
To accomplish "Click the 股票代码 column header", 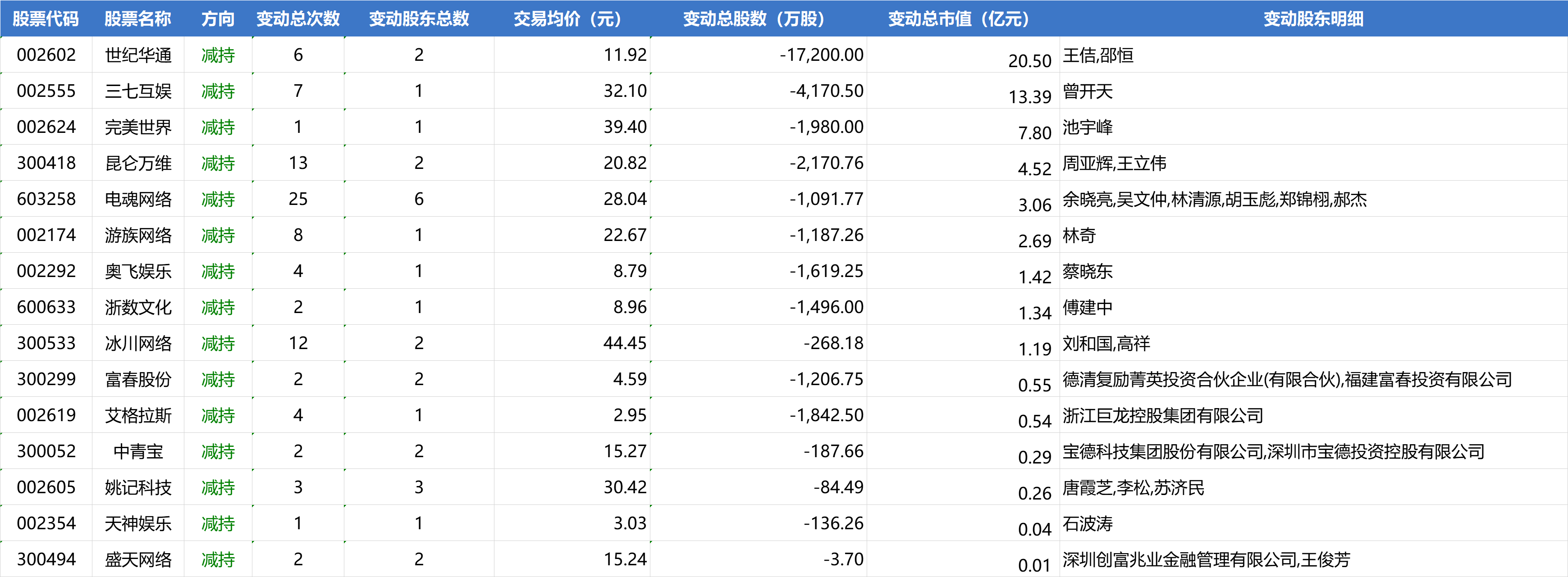I will point(46,19).
